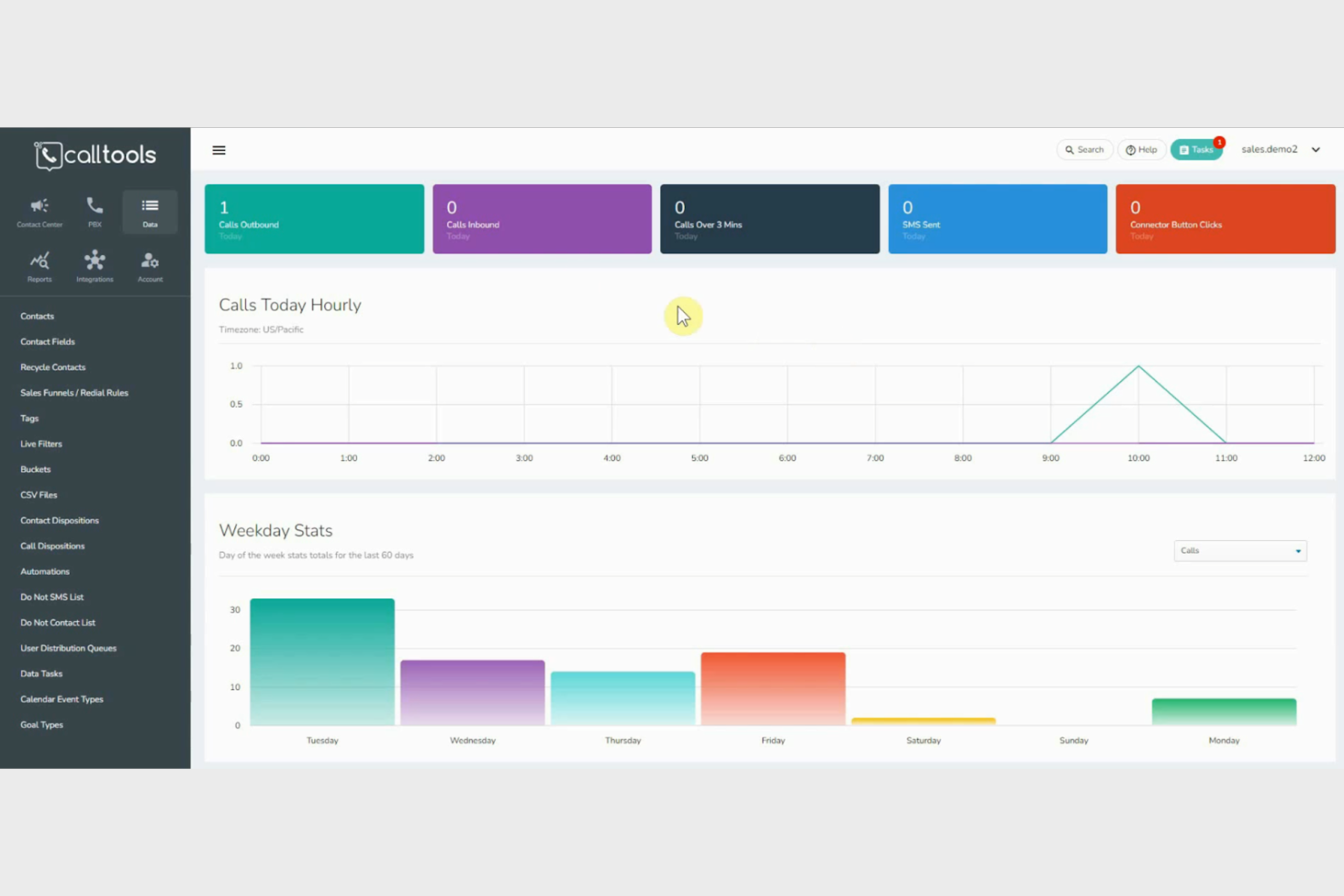Open the Calls metric selector in Weekday Stats
Image resolution: width=1344 pixels, height=896 pixels.
(1240, 550)
